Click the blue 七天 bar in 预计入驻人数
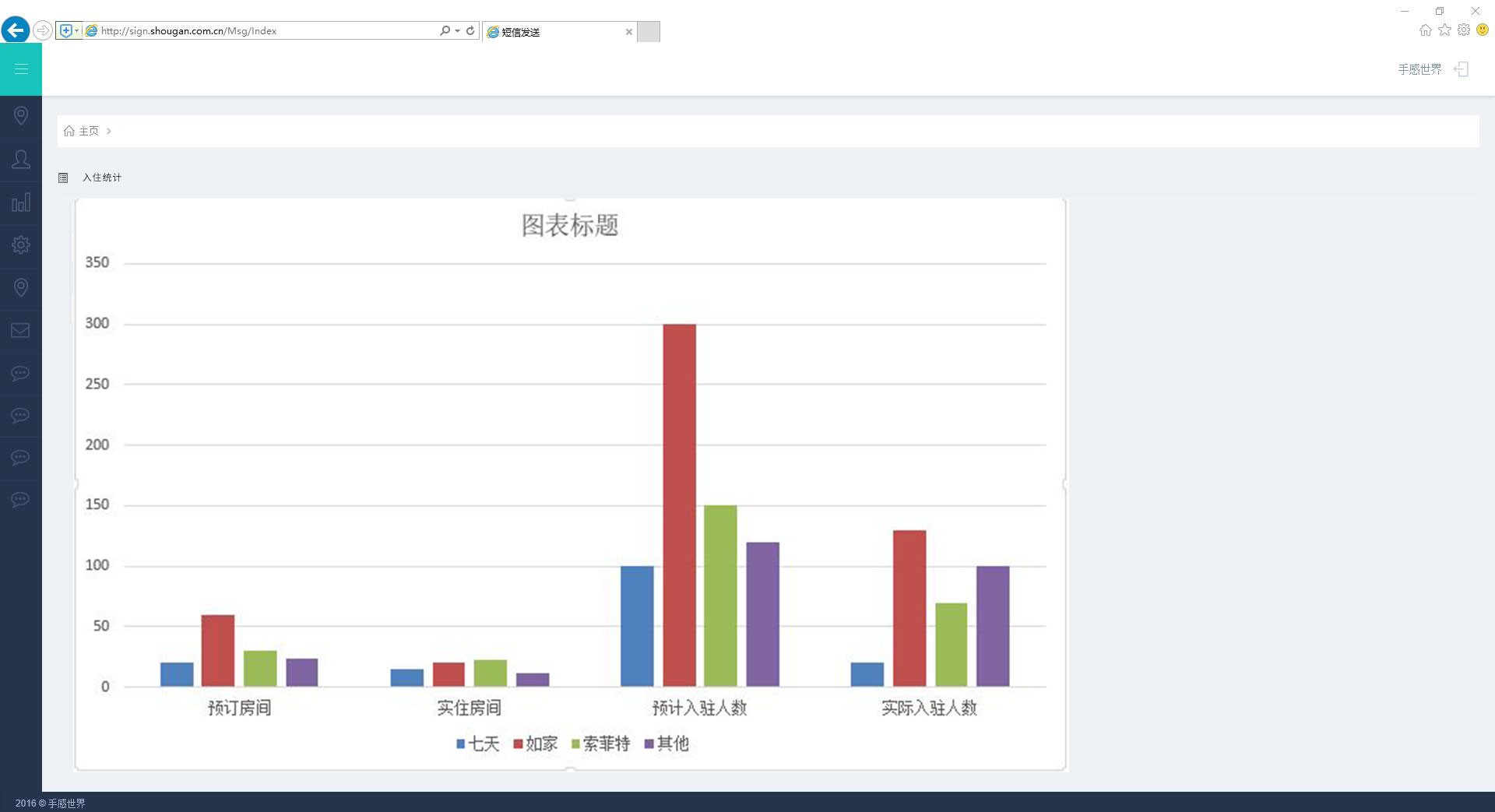Image resolution: width=1495 pixels, height=812 pixels. point(637,627)
